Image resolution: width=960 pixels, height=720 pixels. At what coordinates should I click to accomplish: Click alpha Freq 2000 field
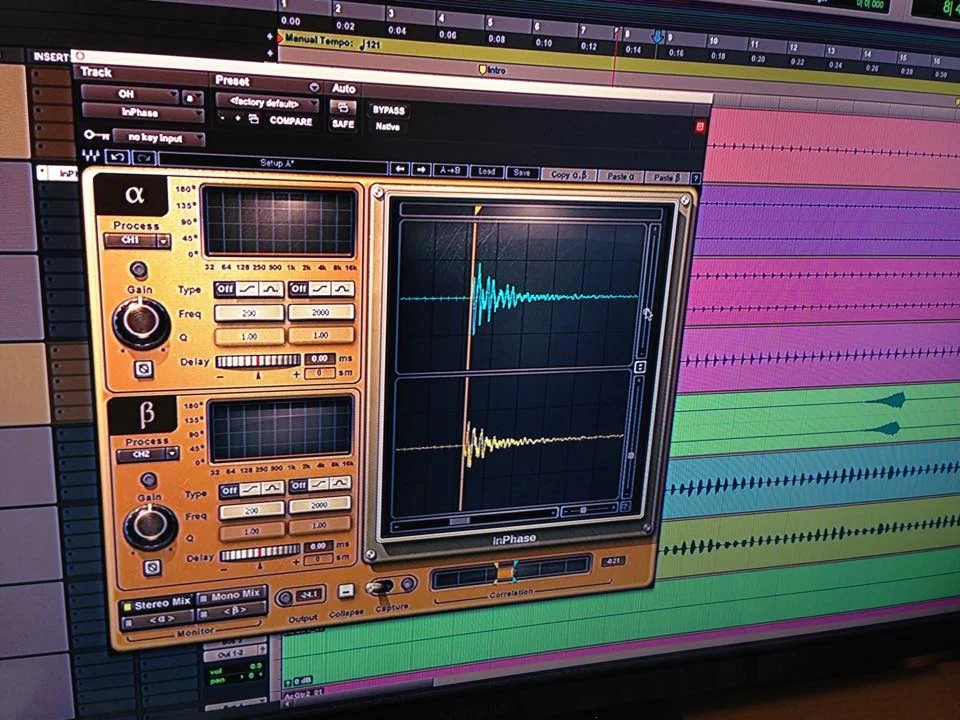tap(321, 312)
